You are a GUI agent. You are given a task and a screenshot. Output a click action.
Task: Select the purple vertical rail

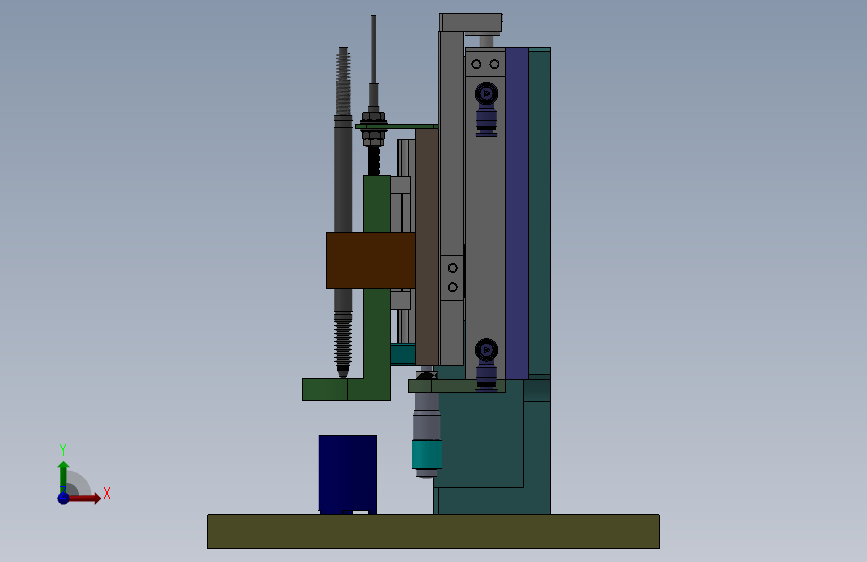[x=517, y=213]
